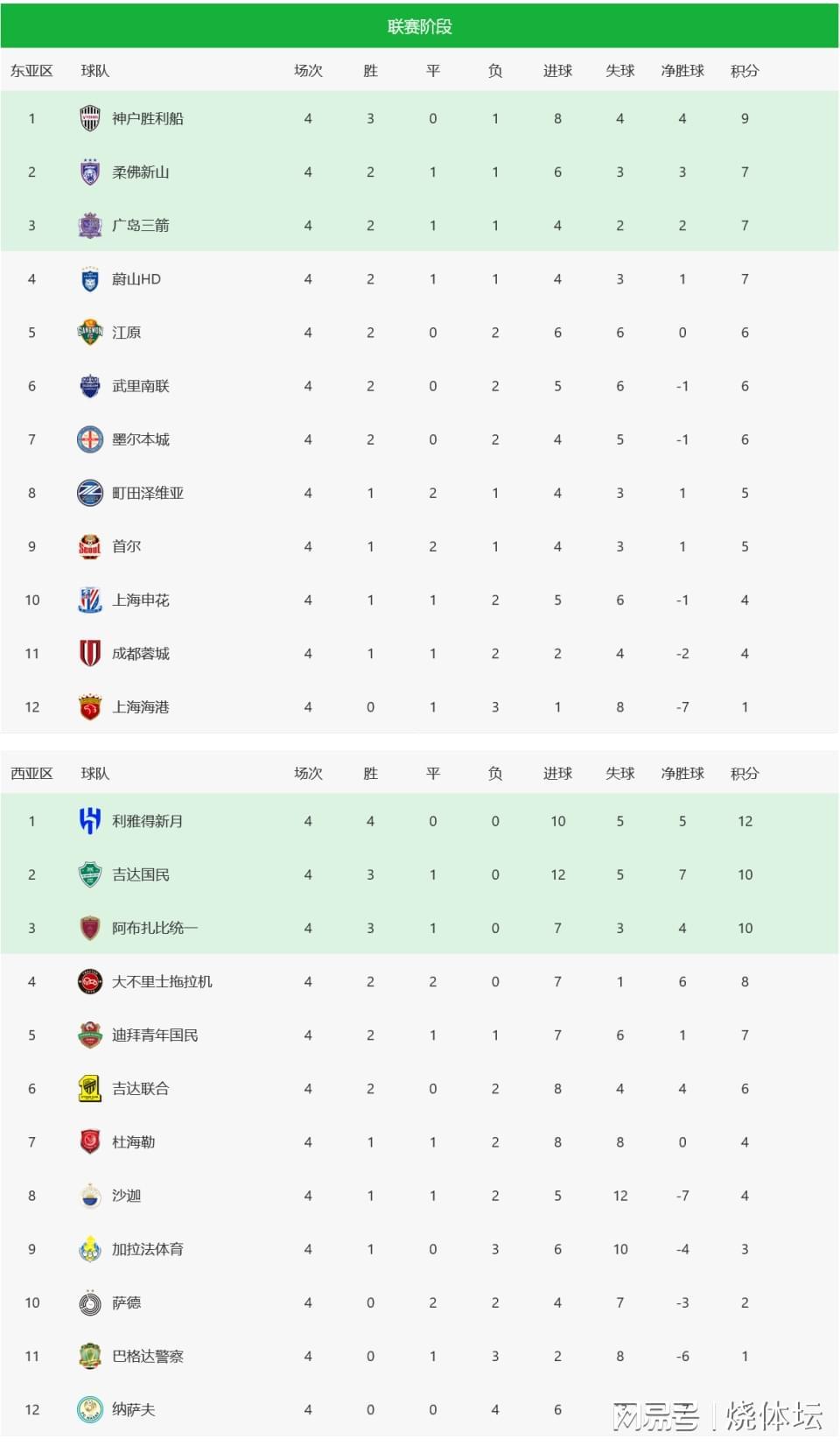Click the 东亚区 region header
This screenshot has height=1446, width=840.
(31, 71)
